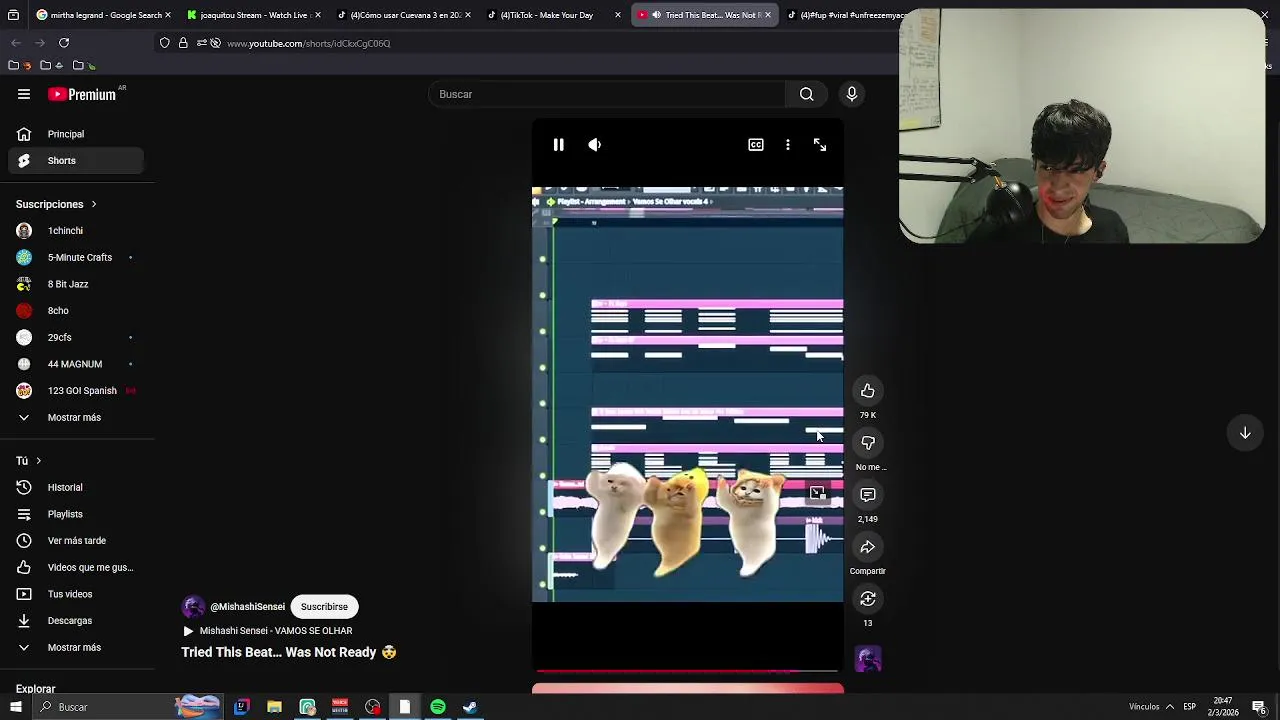Like the Short with 79 K likes
The image size is (1280, 720).
tap(868, 391)
